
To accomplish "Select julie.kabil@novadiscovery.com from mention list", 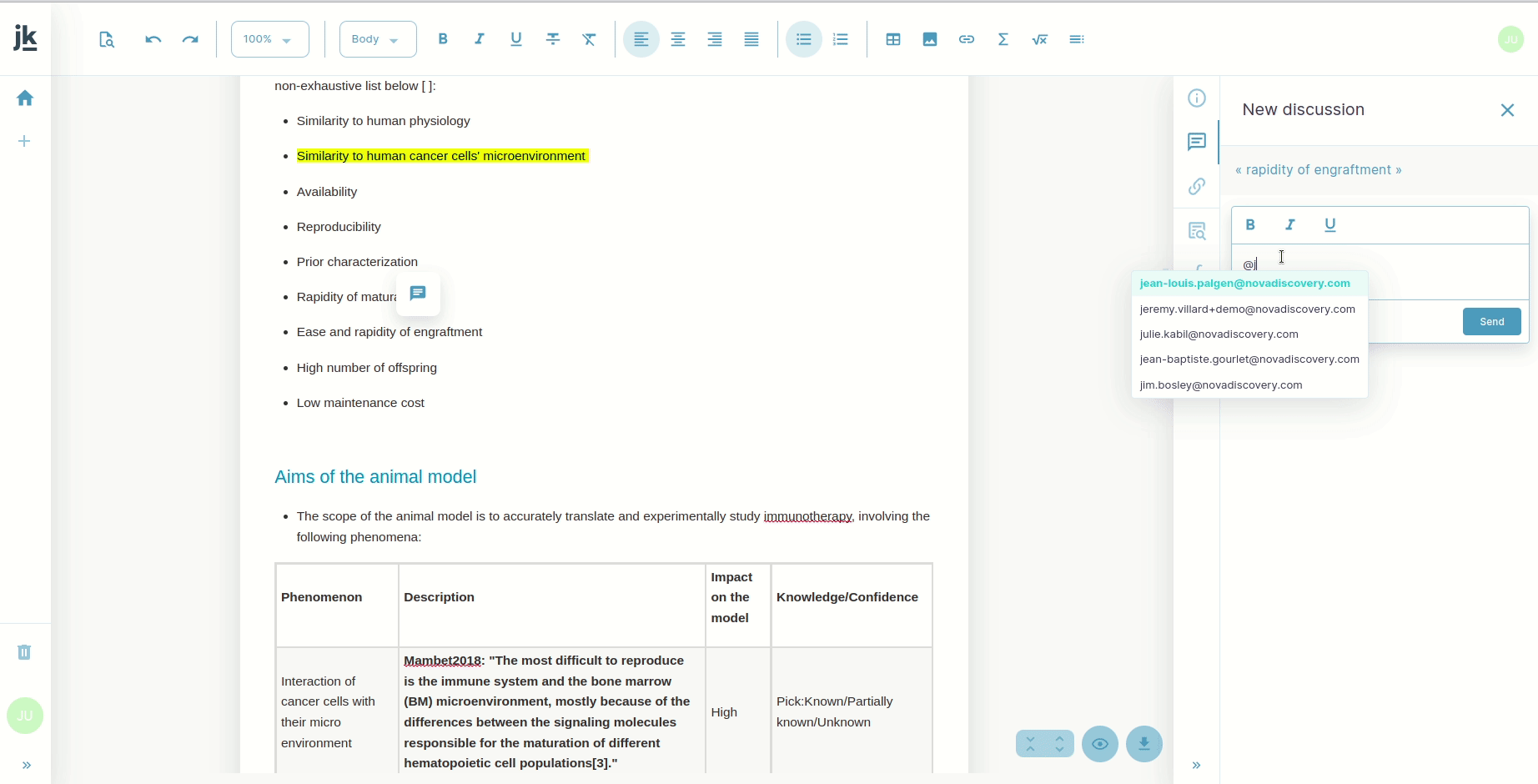I will (1219, 334).
